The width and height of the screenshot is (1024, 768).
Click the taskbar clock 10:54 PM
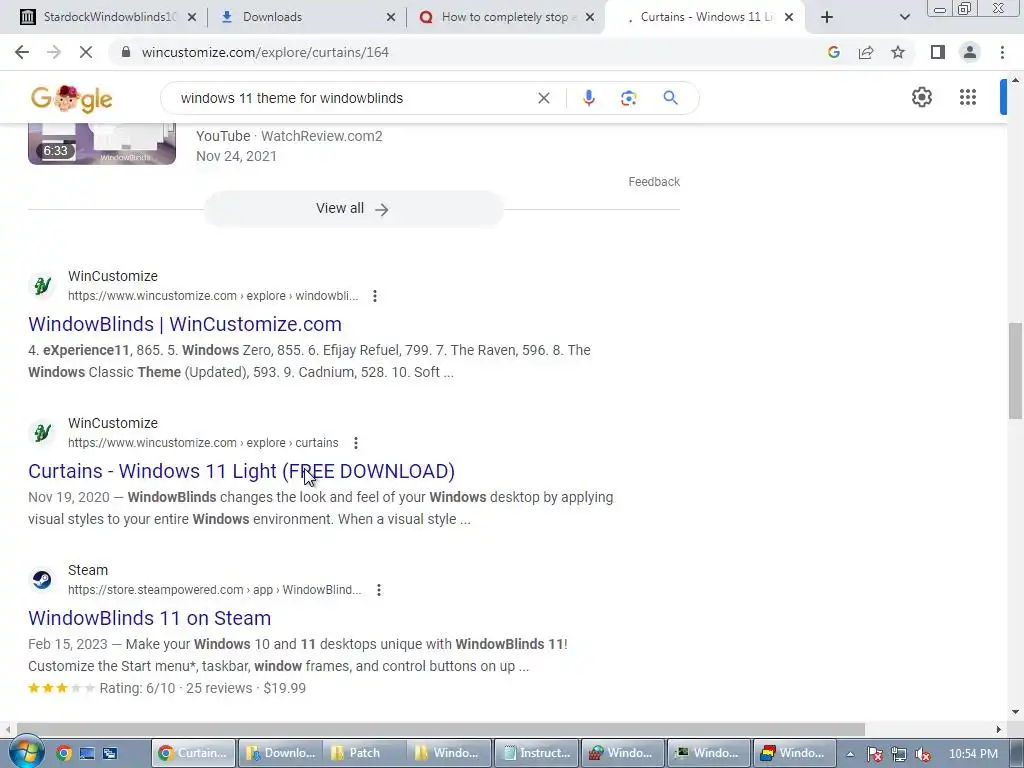tap(973, 754)
